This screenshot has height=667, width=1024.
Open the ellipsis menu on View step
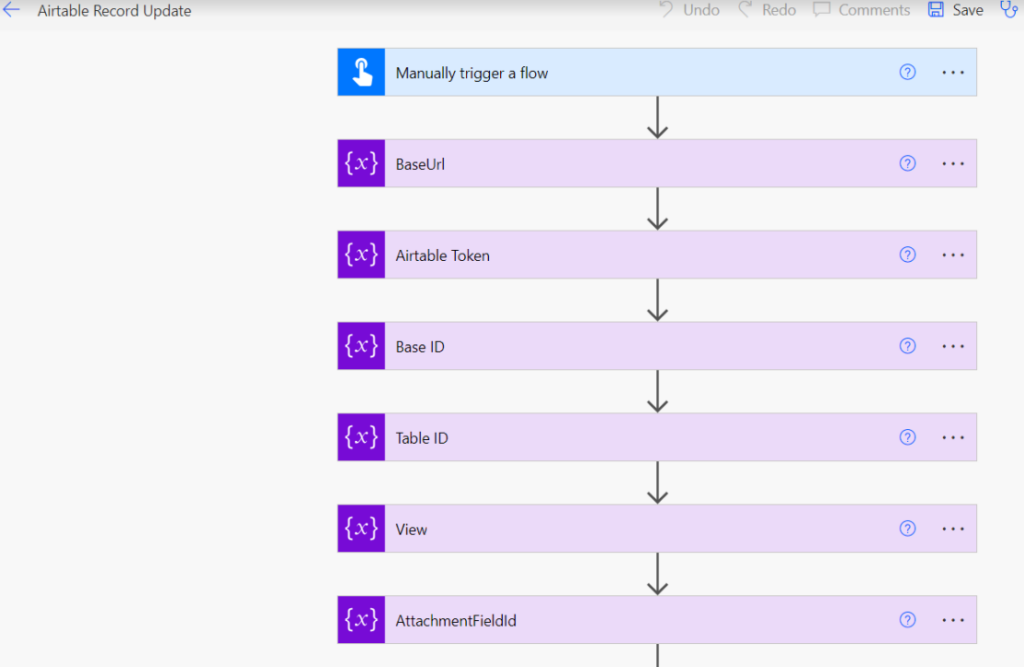(x=953, y=529)
